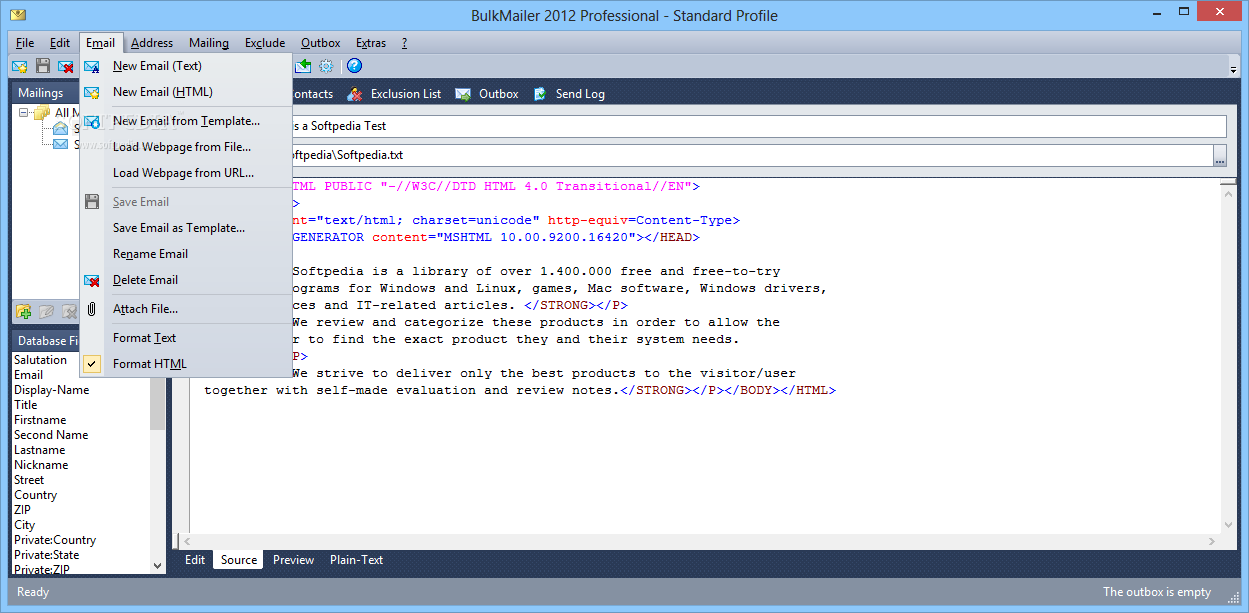Switch to the Preview view tab
This screenshot has height=613, width=1249.
294,560
